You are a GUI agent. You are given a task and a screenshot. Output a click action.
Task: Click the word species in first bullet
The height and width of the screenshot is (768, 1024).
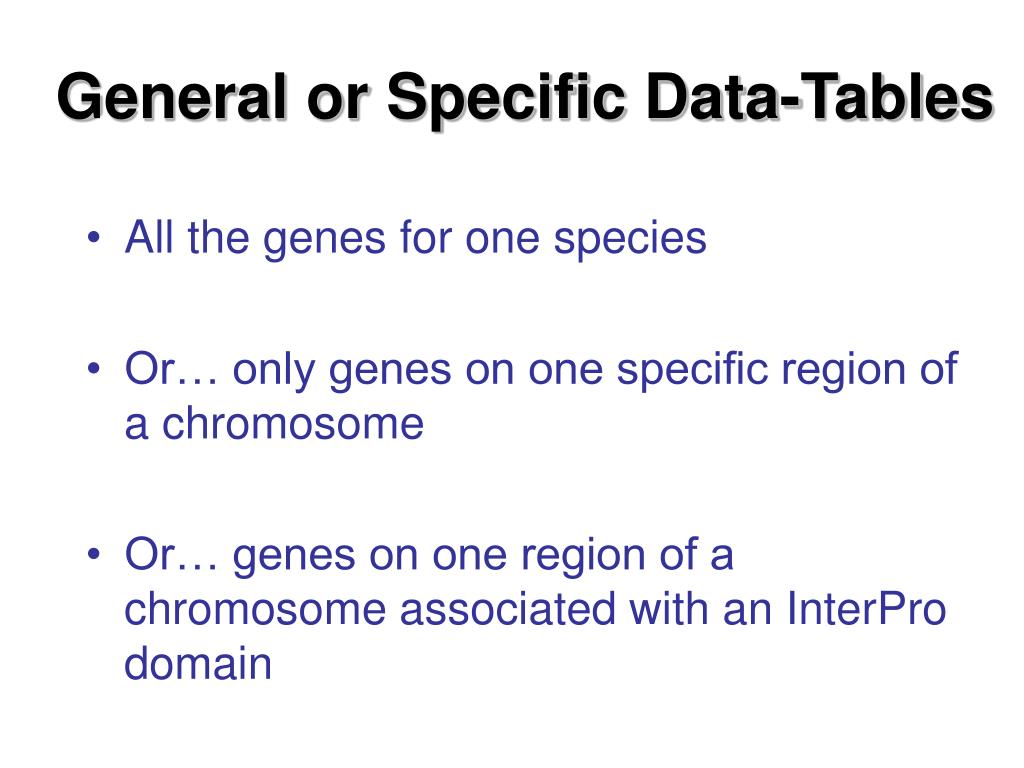tap(630, 242)
